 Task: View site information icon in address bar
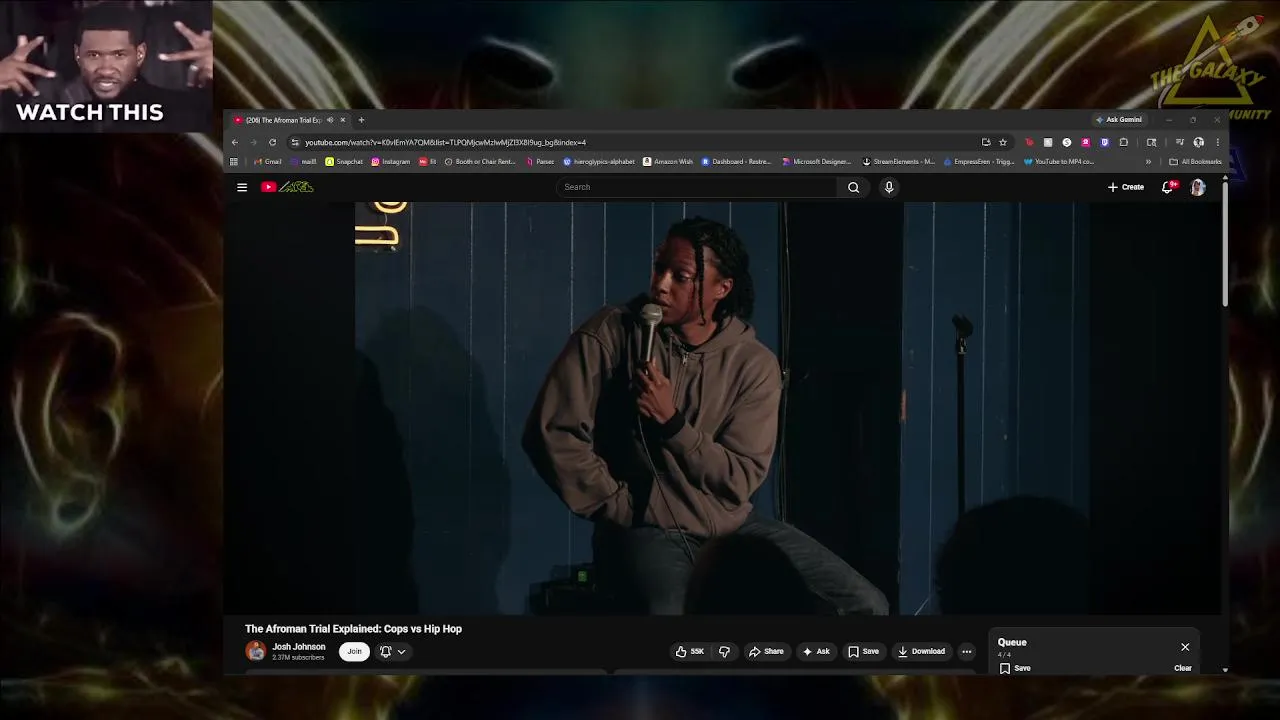pyautogui.click(x=295, y=142)
